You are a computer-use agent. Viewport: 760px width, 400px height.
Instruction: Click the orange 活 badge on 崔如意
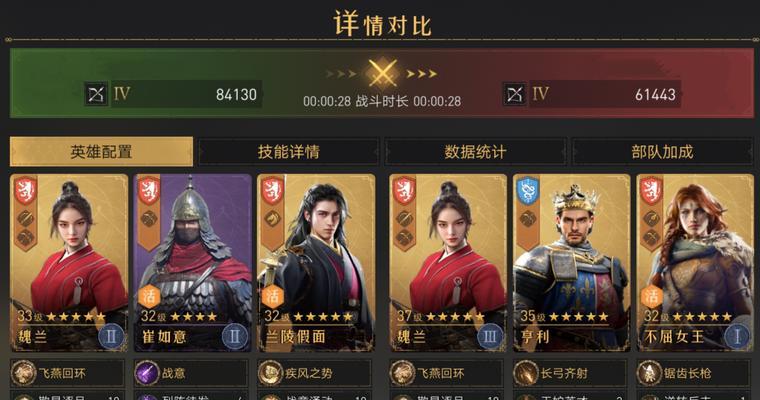click(149, 295)
